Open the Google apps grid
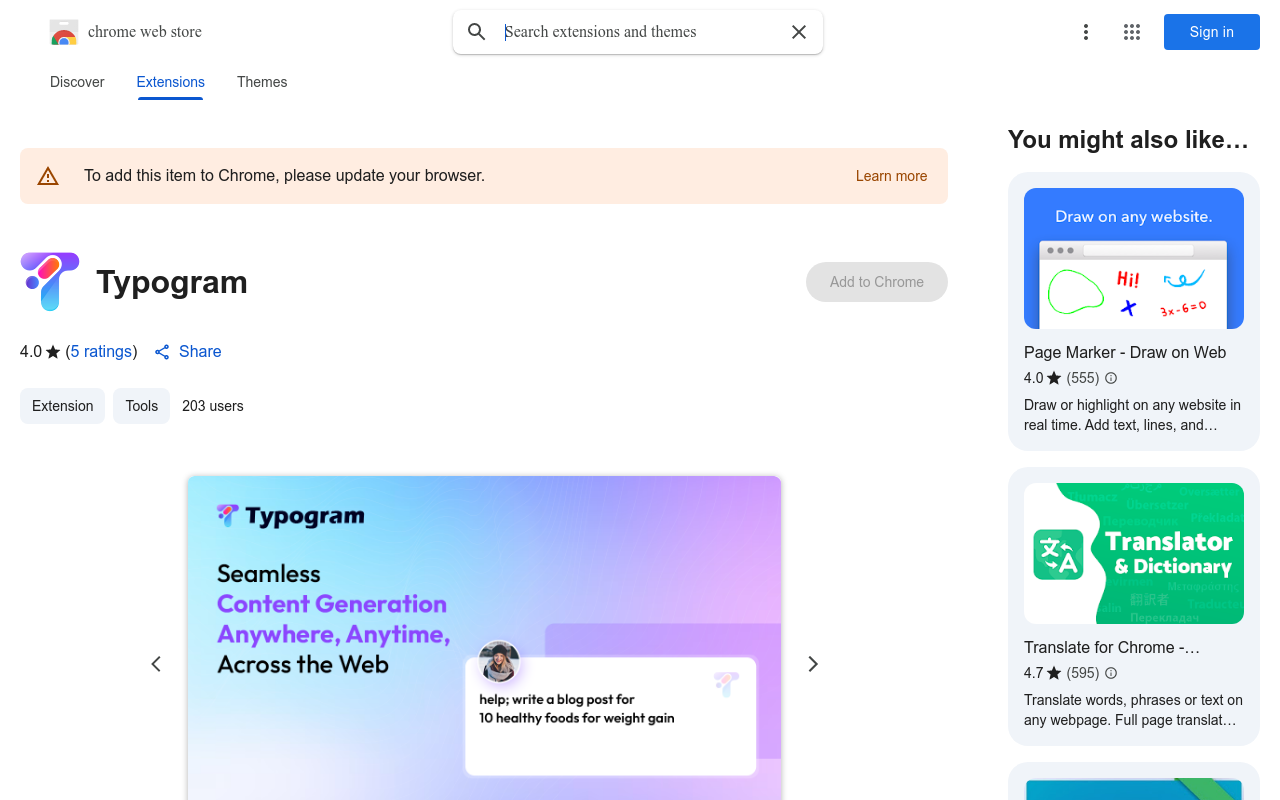 [1132, 32]
